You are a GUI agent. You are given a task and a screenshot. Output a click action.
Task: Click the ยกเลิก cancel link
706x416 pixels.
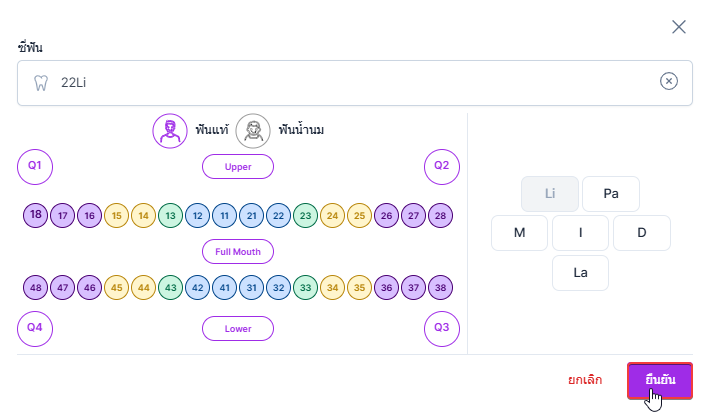[x=585, y=381]
